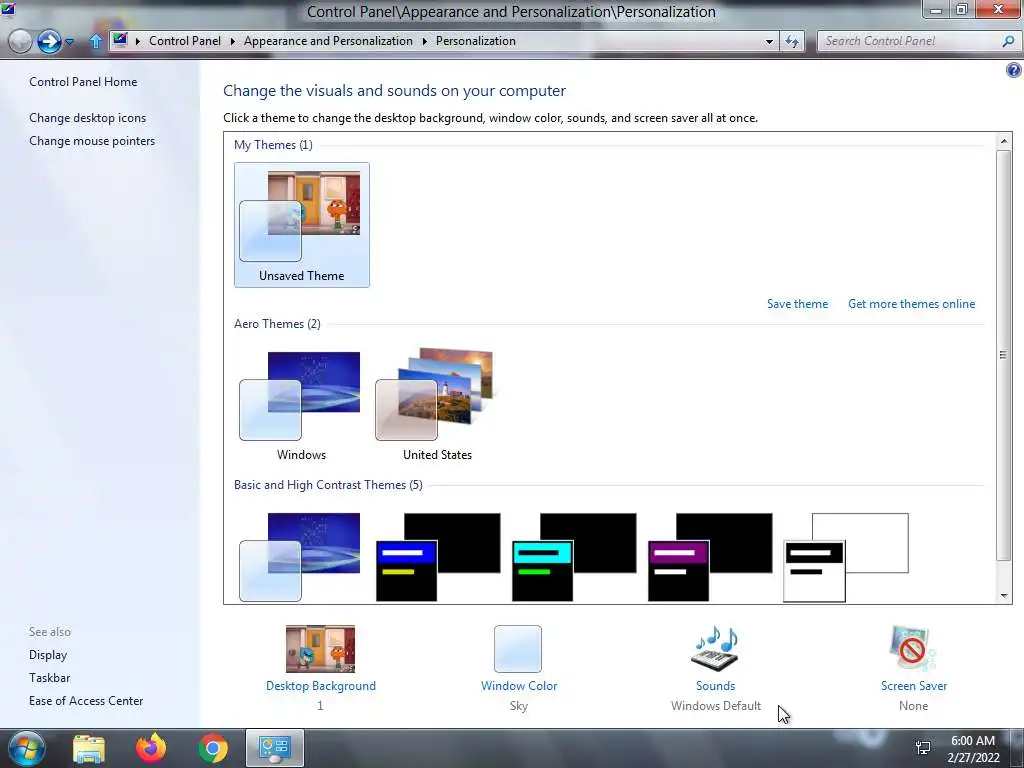Click the Up one level arrow
The image size is (1024, 768).
(95, 41)
